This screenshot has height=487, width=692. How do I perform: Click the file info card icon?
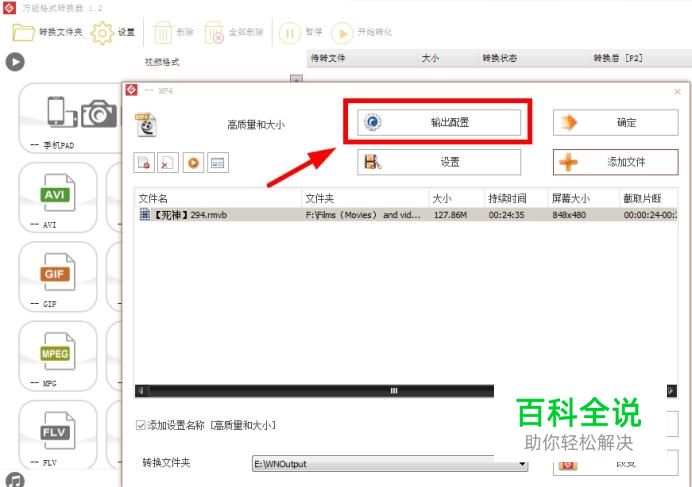(218, 162)
